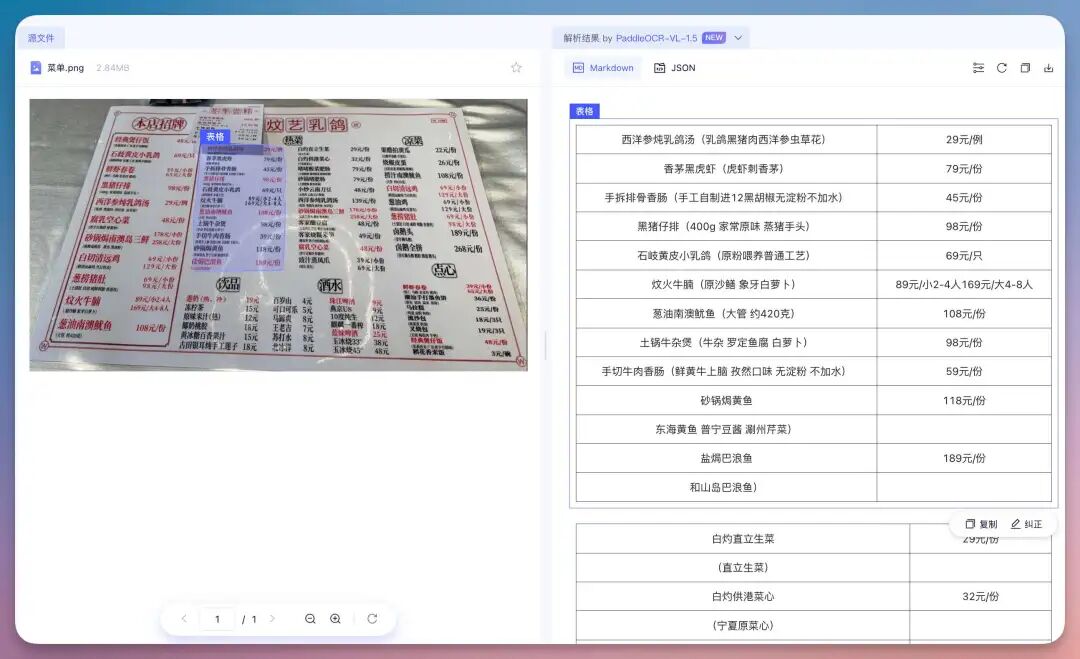Refresh the parsing results
This screenshot has width=1080, height=659.
(x=1001, y=68)
